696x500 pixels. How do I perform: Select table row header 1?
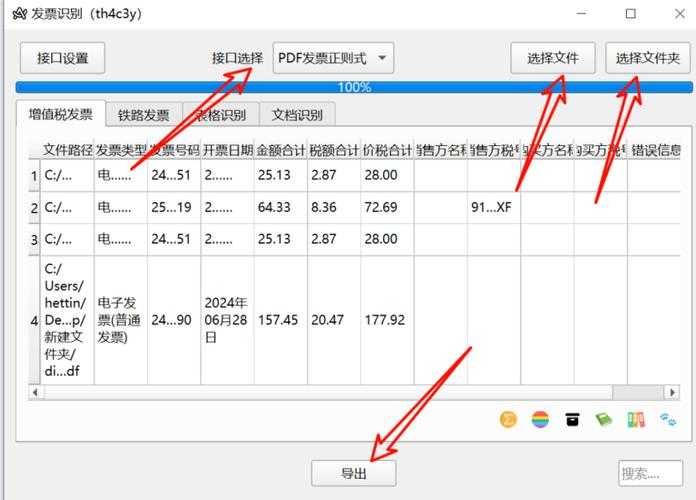(34, 176)
